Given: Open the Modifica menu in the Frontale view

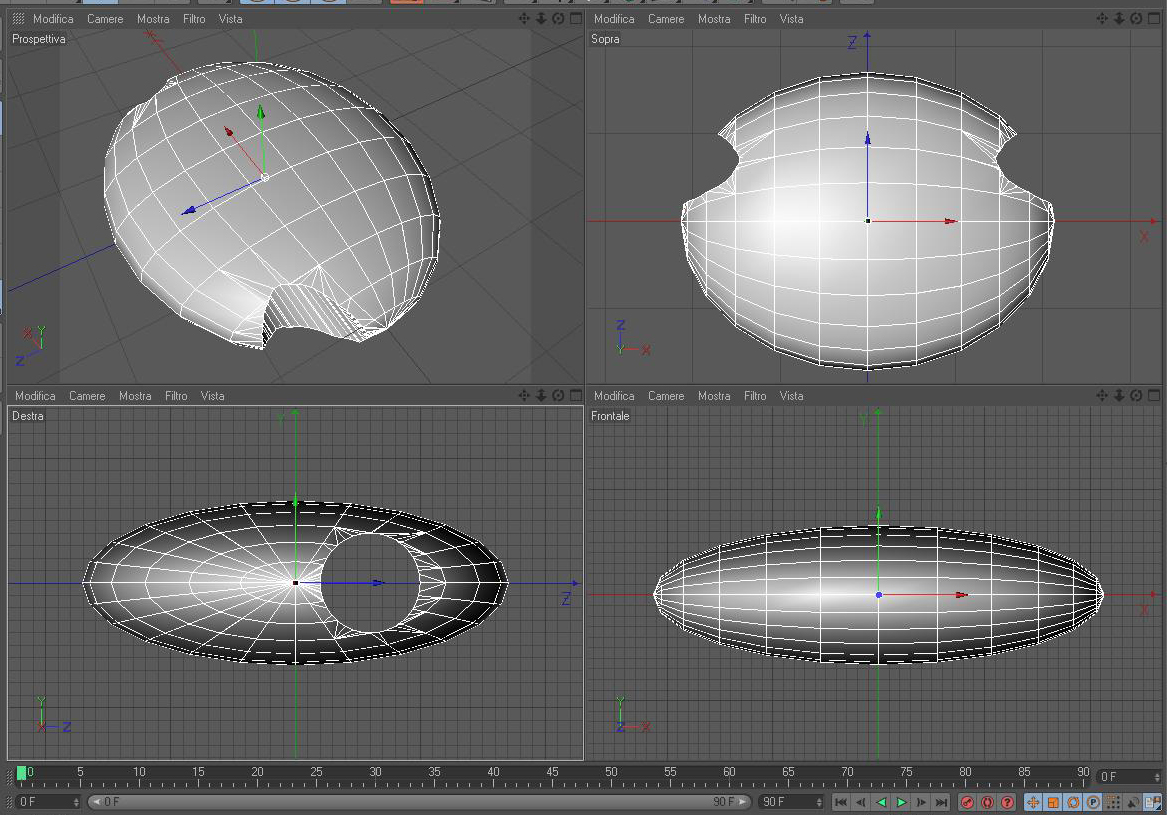Looking at the screenshot, I should (x=614, y=396).
